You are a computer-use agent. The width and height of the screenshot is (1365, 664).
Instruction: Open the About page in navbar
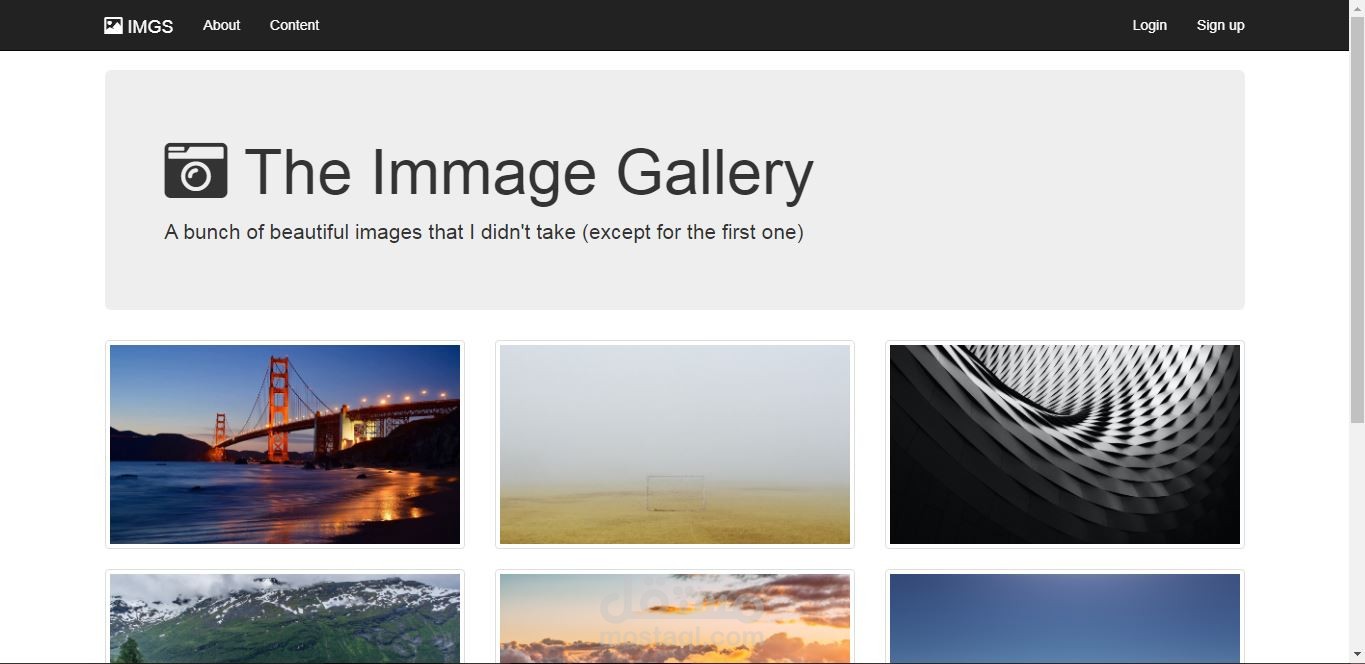click(221, 25)
